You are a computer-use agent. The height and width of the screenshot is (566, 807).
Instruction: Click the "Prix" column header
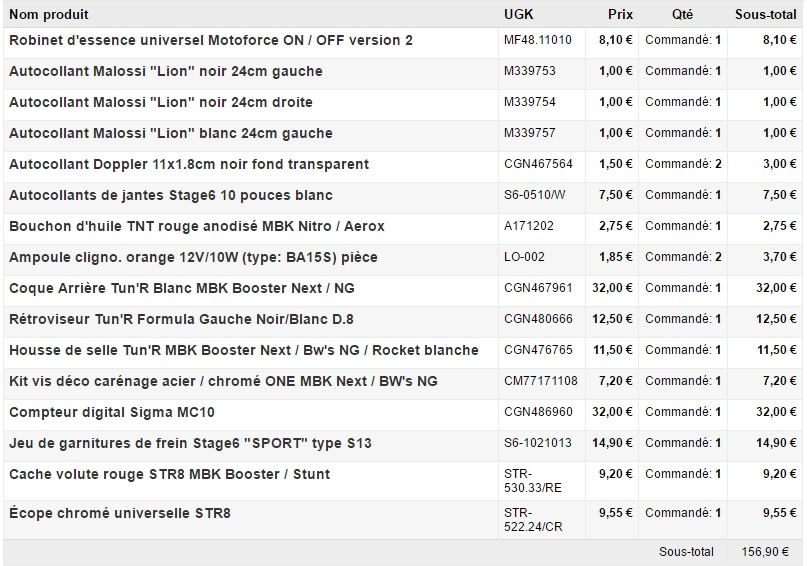tap(620, 14)
